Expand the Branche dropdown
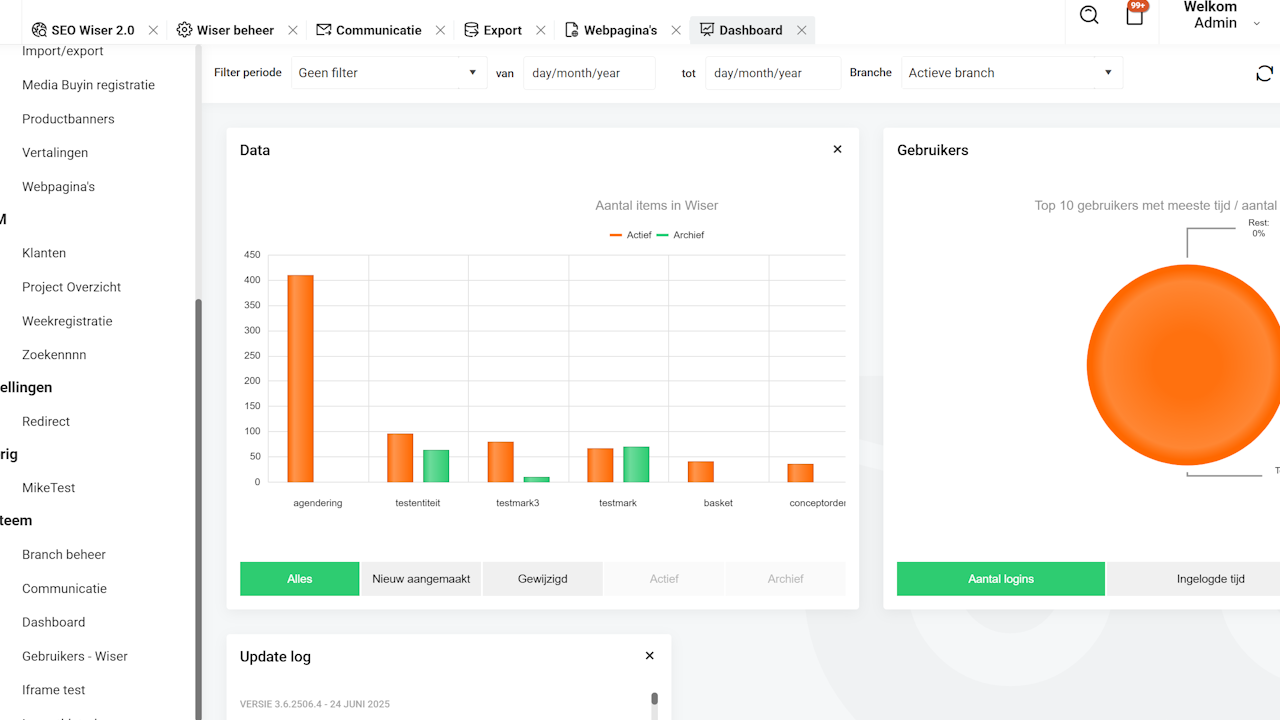 tap(1011, 73)
